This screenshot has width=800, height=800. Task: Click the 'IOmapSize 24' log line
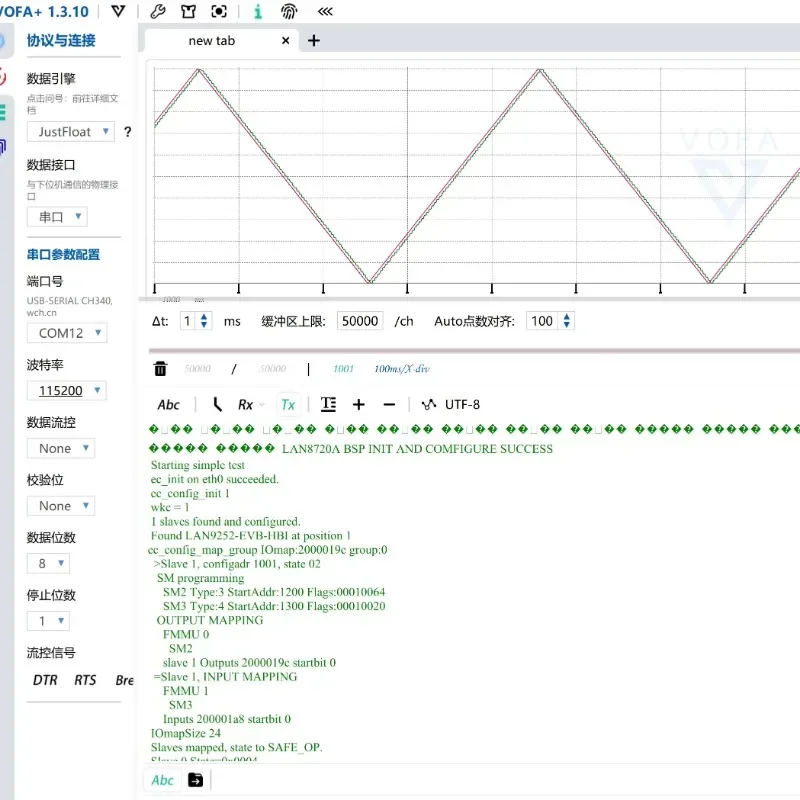(186, 733)
